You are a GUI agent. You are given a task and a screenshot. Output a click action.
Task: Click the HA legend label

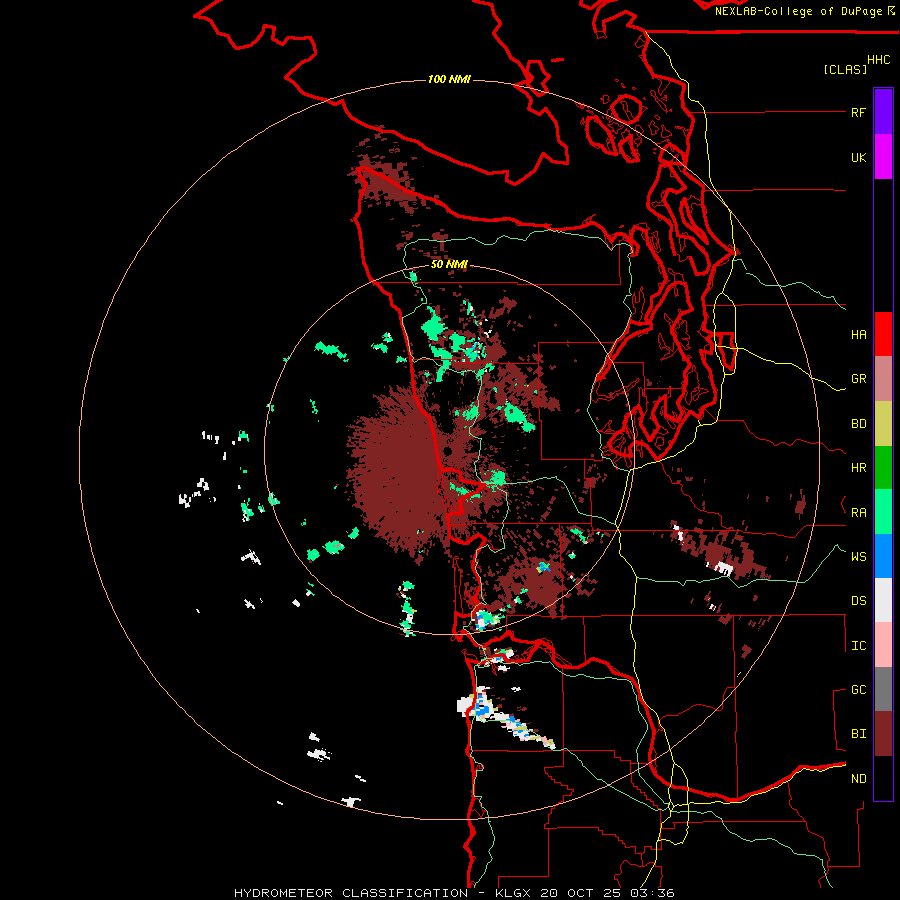(x=858, y=334)
